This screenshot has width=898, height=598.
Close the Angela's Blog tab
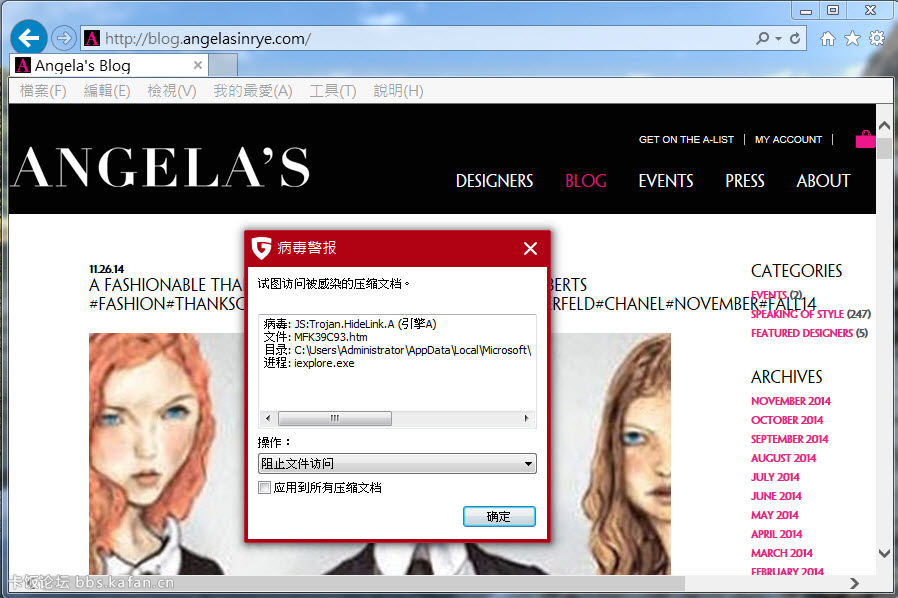198,65
